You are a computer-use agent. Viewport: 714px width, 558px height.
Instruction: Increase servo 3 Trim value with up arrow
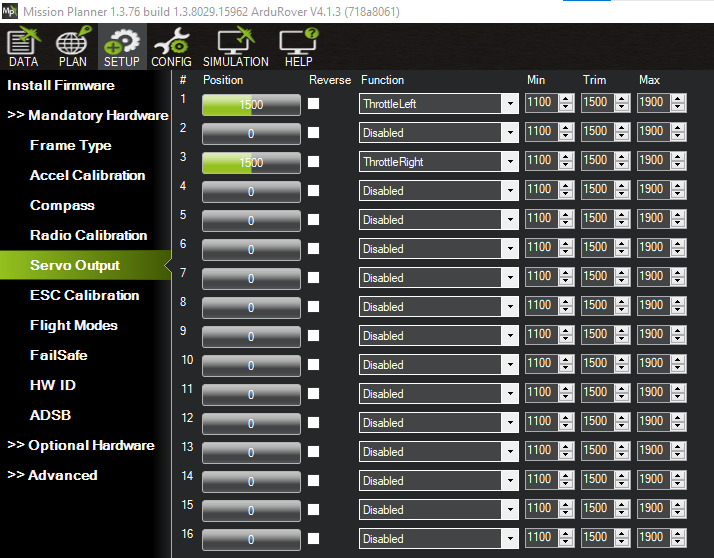[x=622, y=157]
